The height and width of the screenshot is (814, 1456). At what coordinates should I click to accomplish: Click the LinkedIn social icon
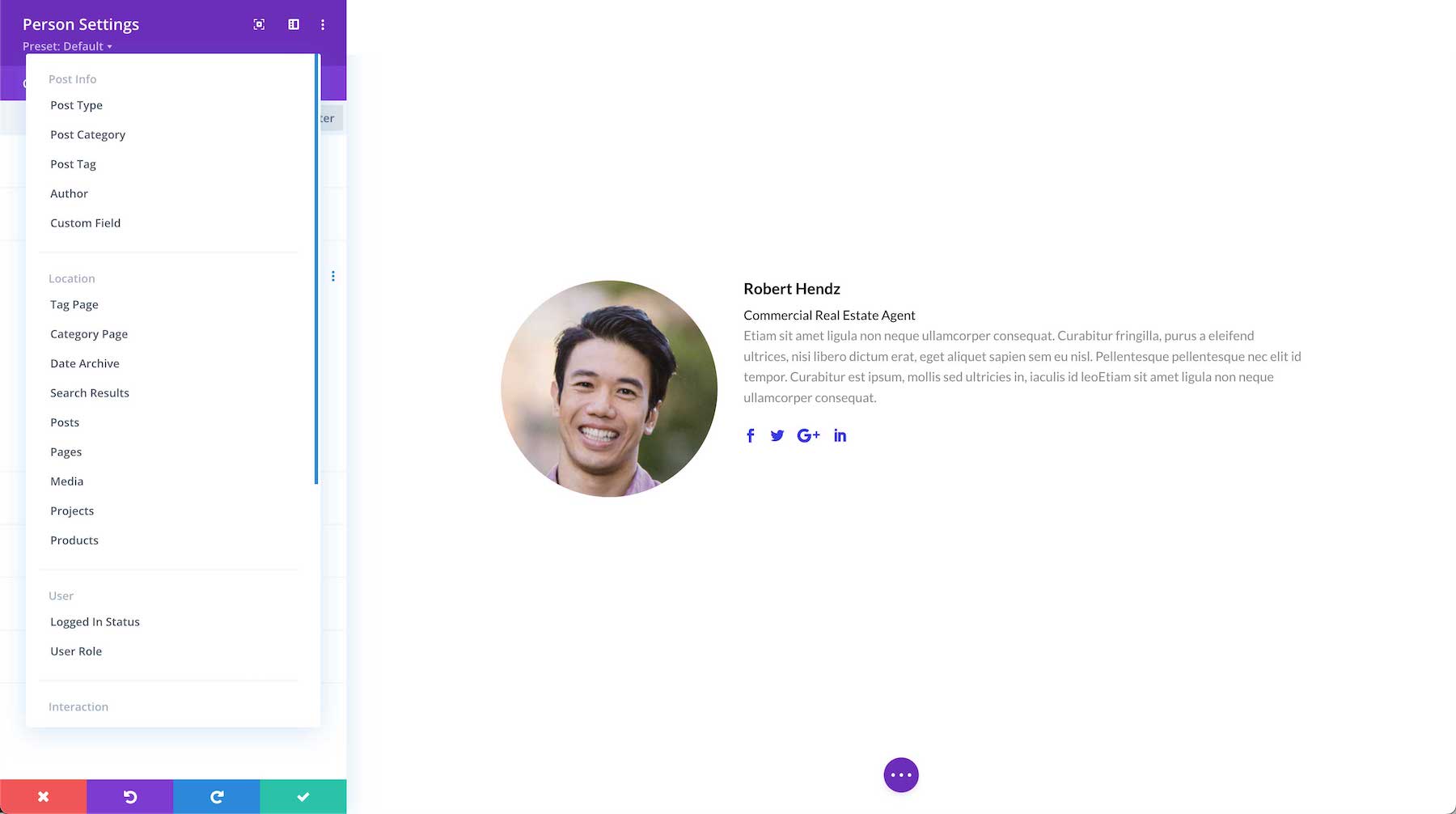pyautogui.click(x=840, y=435)
